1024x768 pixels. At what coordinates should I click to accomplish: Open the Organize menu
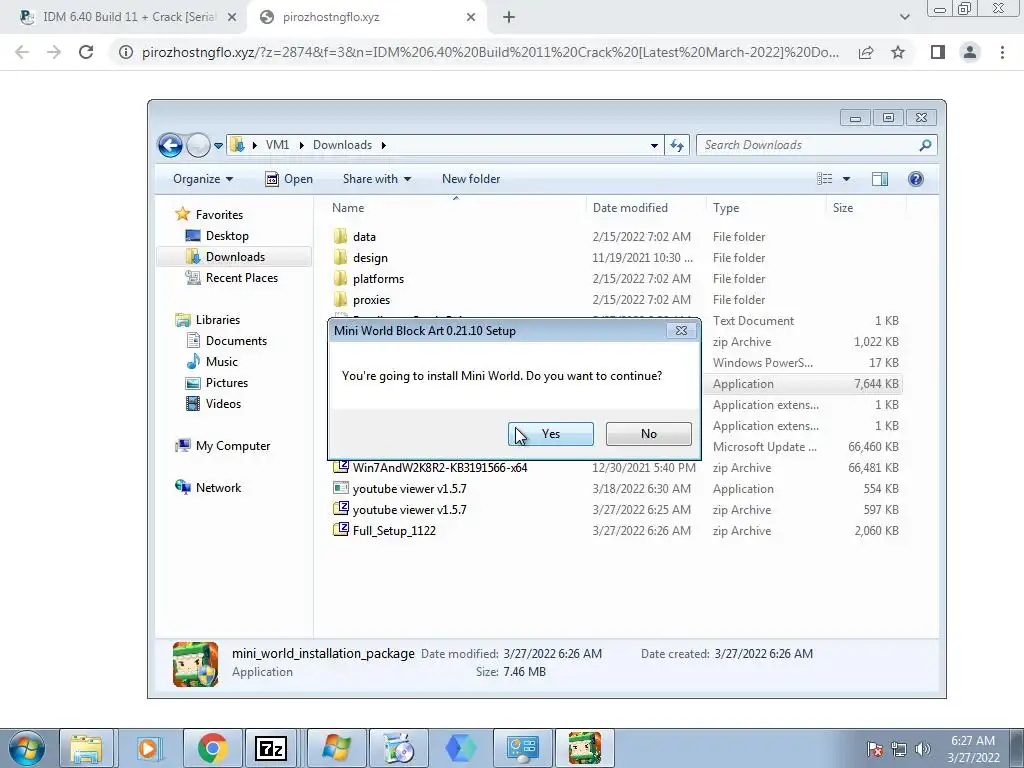[x=202, y=179]
